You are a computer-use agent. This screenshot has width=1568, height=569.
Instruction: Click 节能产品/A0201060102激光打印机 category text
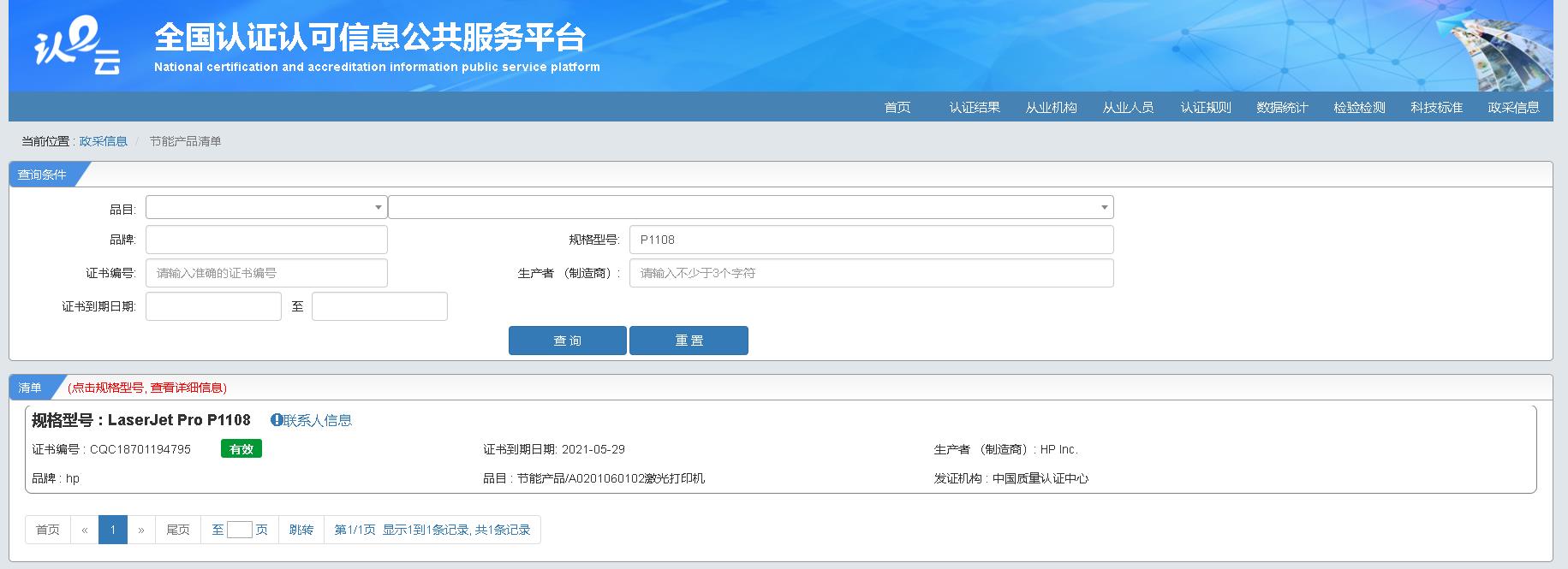pyautogui.click(x=611, y=478)
